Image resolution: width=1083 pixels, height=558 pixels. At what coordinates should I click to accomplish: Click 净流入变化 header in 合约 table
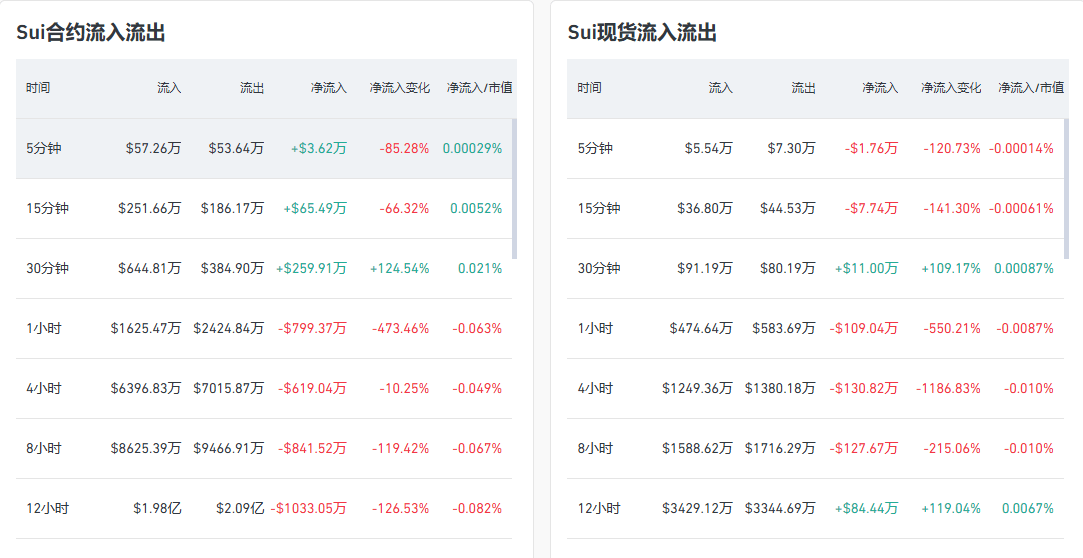399,88
